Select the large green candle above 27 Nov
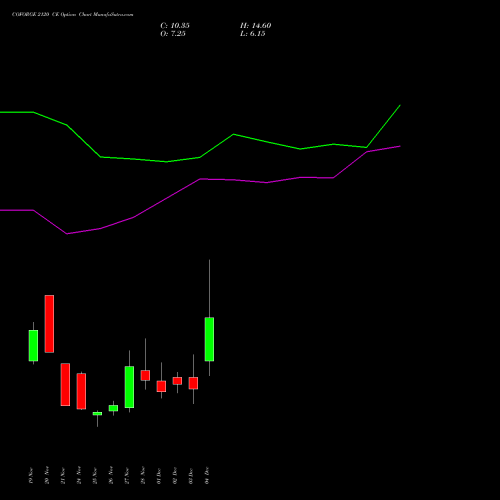Viewport: 500px width, 500px height. tap(129, 387)
